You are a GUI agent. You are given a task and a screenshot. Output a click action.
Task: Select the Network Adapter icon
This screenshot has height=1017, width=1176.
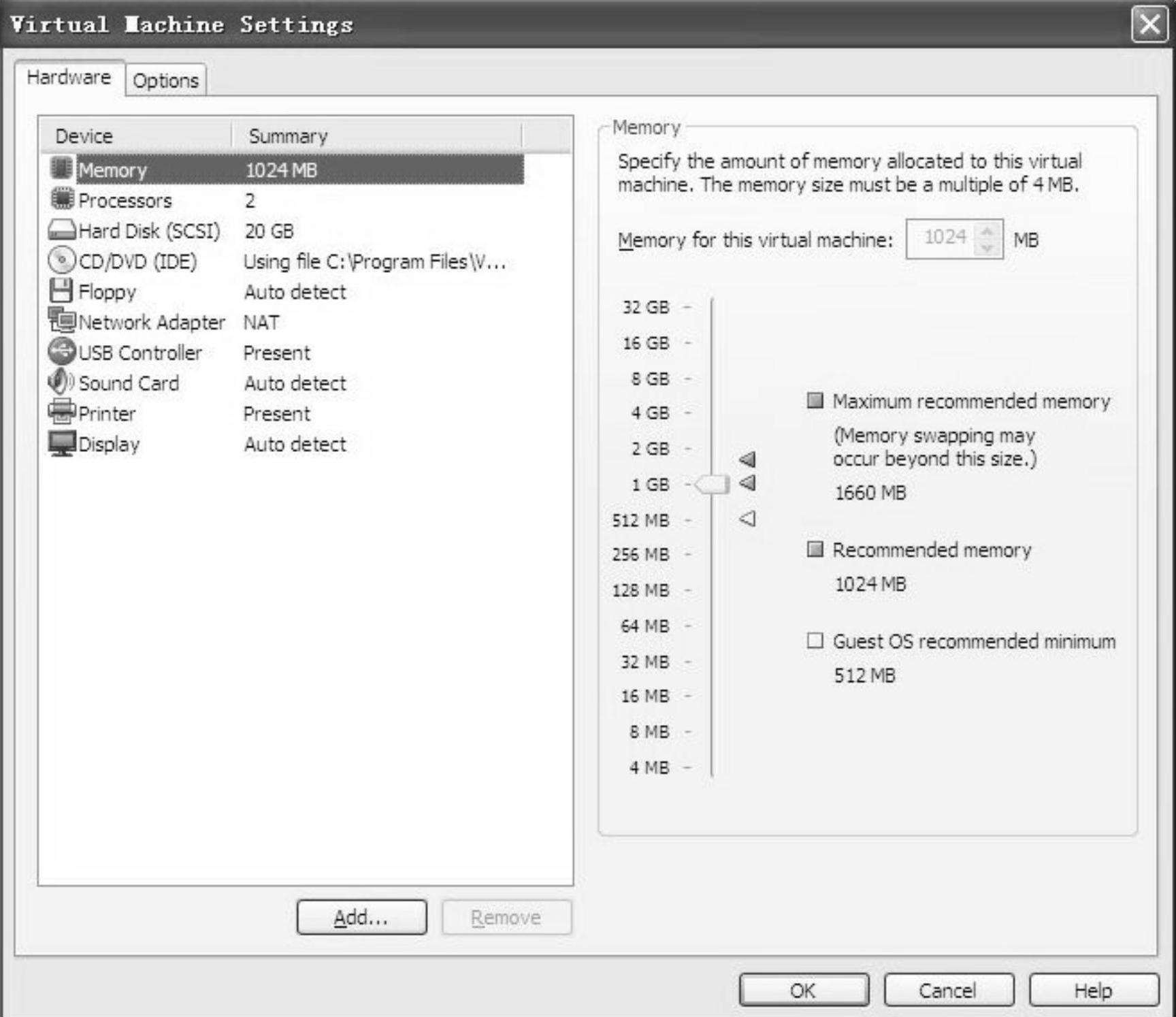62,321
